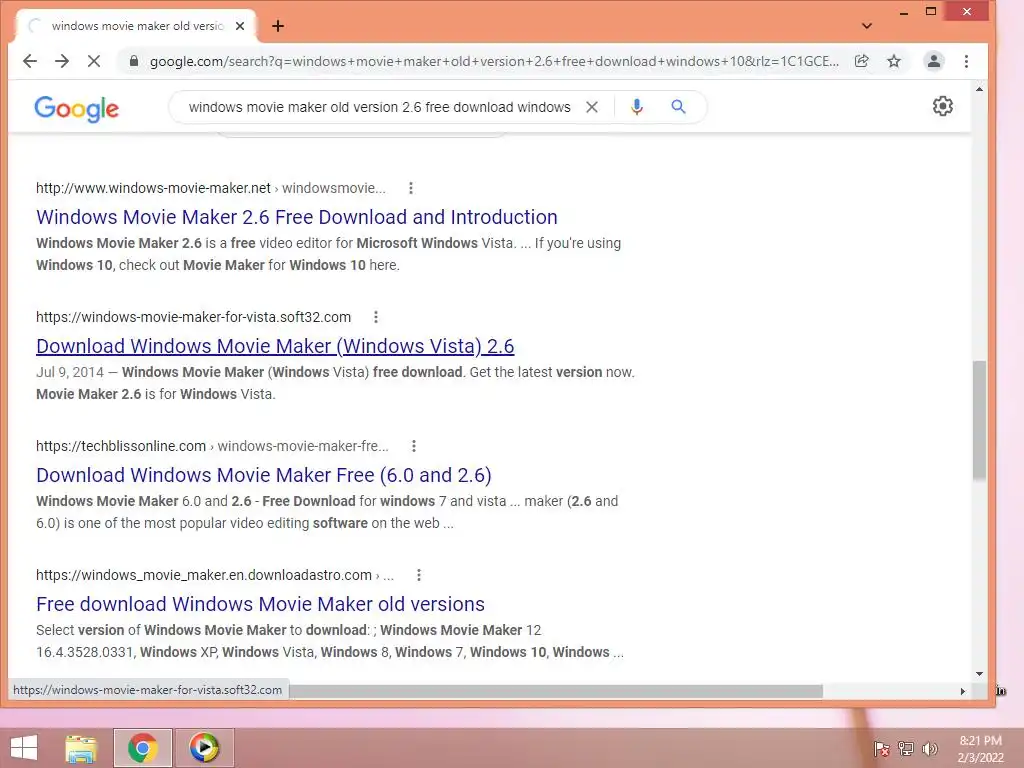This screenshot has height=768, width=1024.
Task: Open File Explorer from the taskbar
Action: 81,748
